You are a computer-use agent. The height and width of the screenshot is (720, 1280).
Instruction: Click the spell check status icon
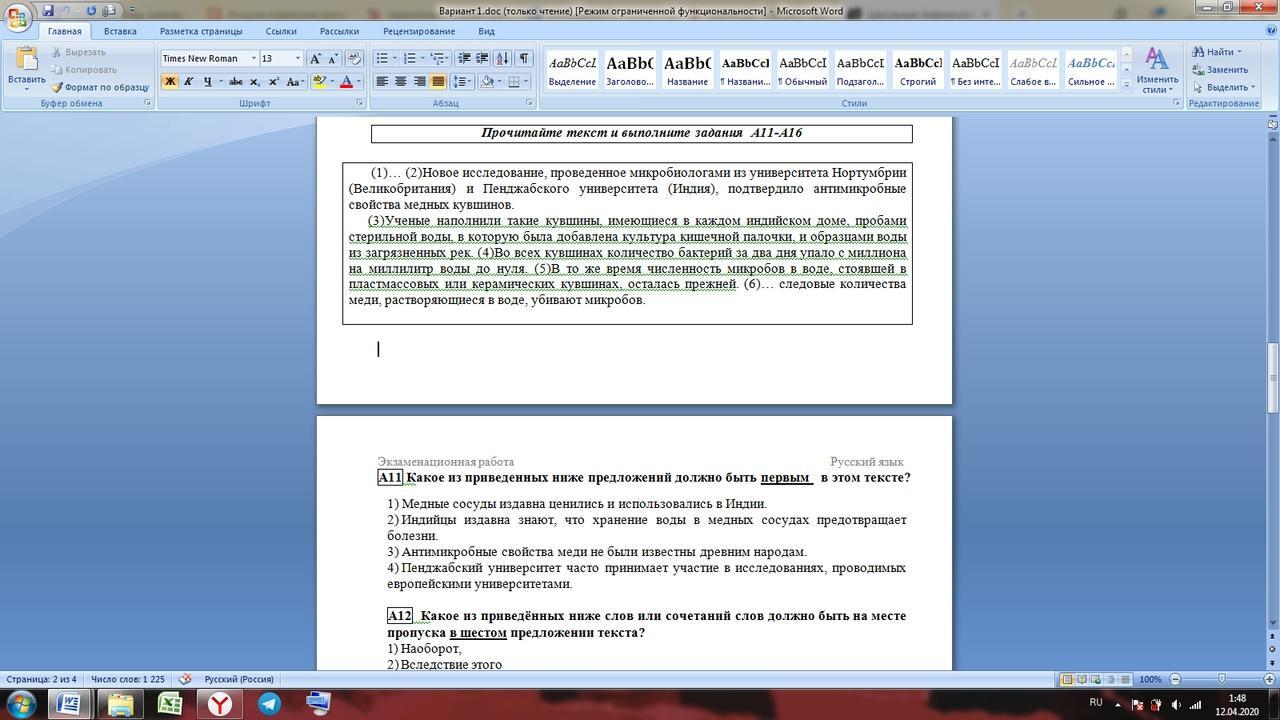185,679
